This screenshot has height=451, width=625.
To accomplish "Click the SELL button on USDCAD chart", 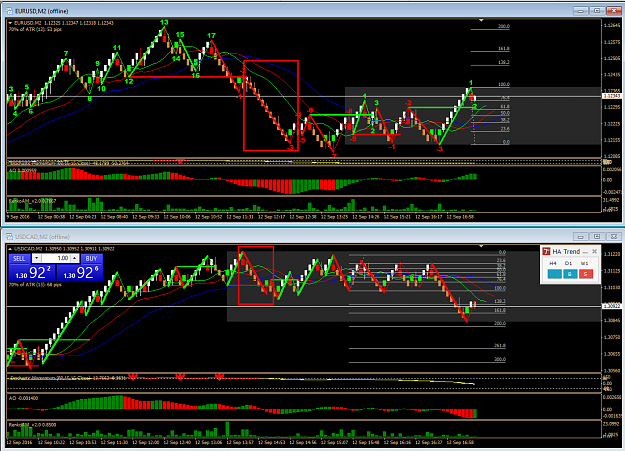I will [19, 258].
